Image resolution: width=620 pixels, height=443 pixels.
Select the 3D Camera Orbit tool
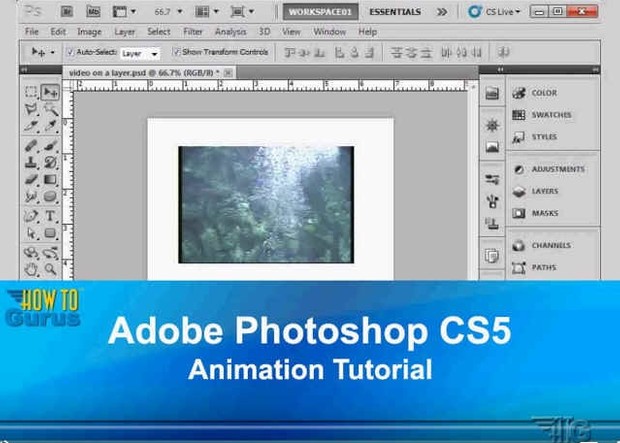tap(50, 253)
